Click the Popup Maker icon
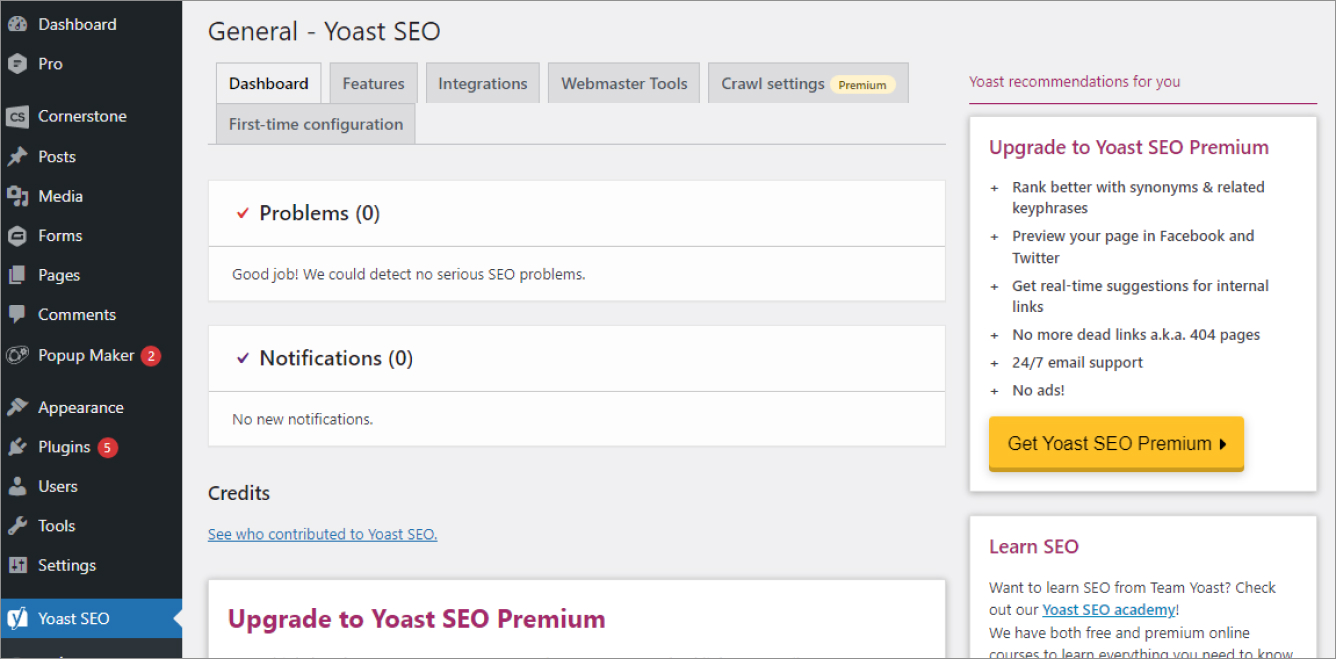The width and height of the screenshot is (1336, 659). [17, 355]
